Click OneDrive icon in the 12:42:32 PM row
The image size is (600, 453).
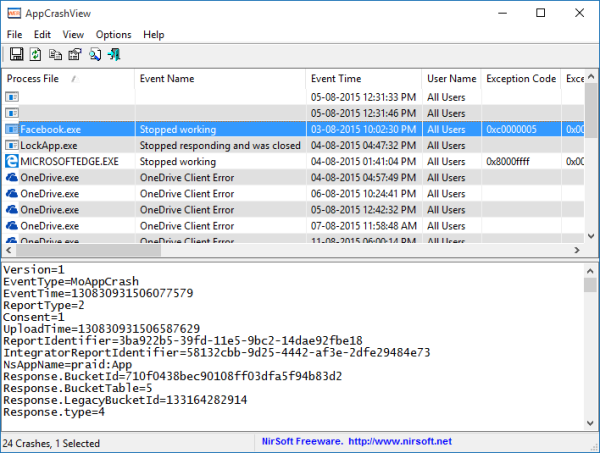pyautogui.click(x=12, y=210)
